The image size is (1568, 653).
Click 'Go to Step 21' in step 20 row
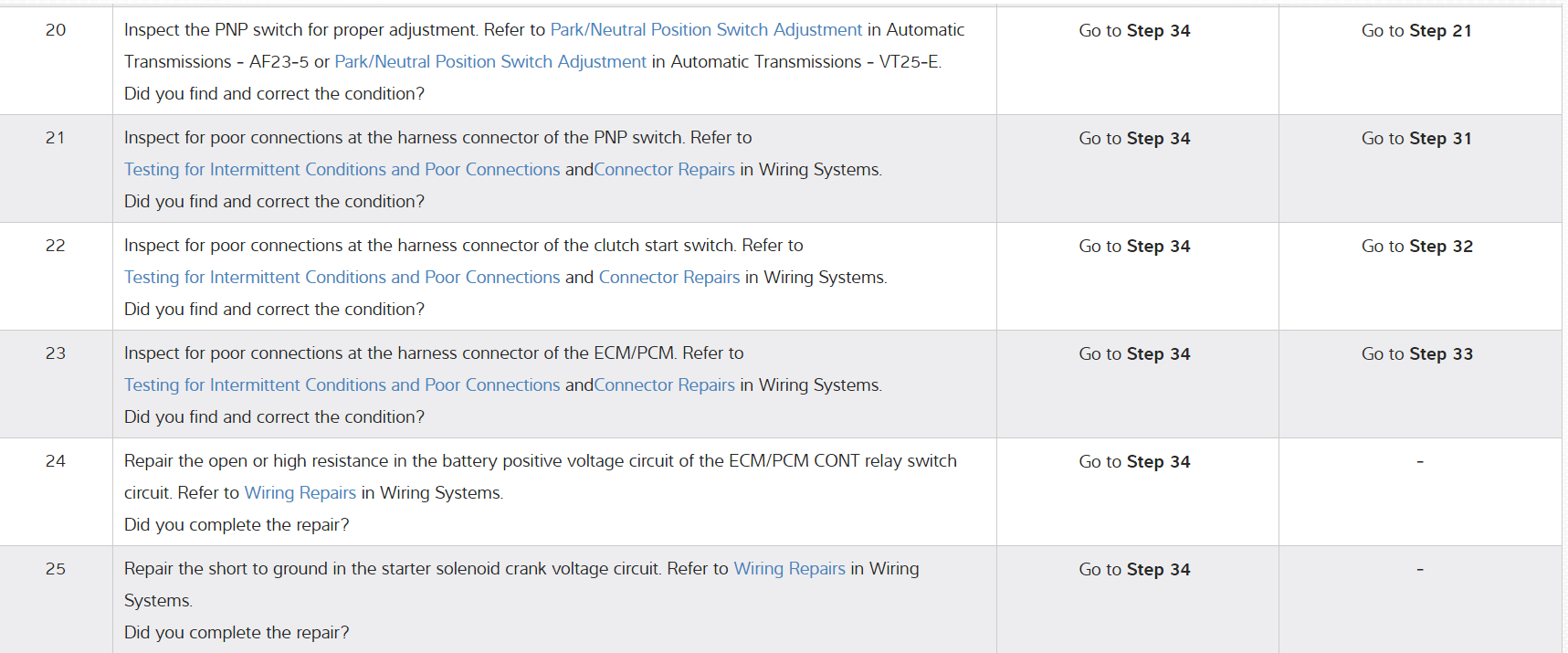(x=1416, y=31)
